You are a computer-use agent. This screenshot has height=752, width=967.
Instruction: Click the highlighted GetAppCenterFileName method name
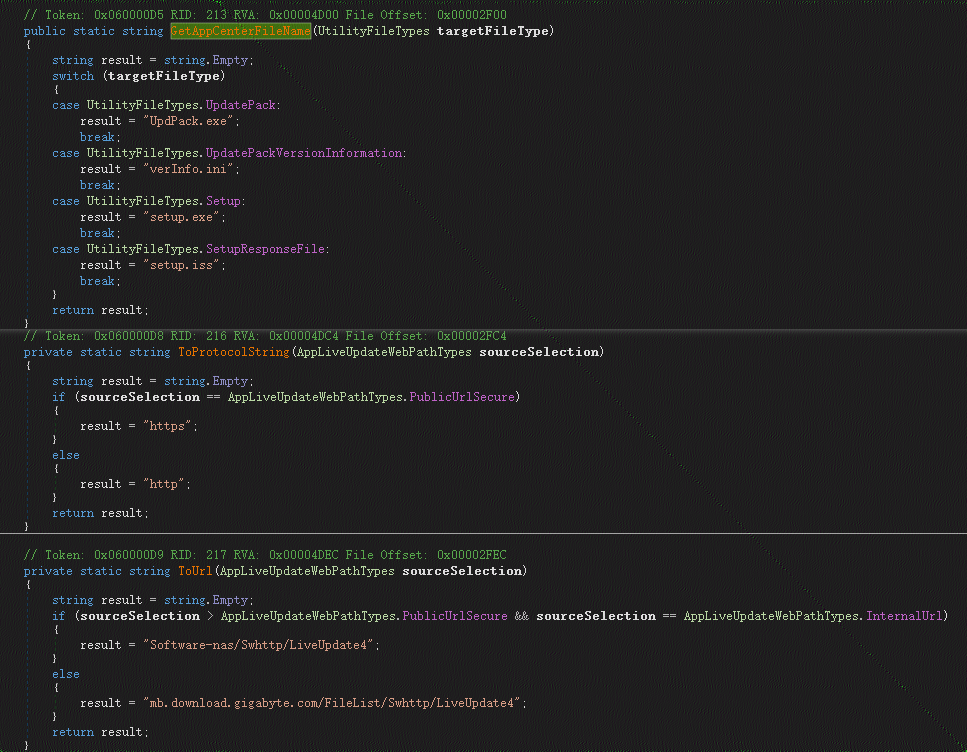click(x=241, y=31)
